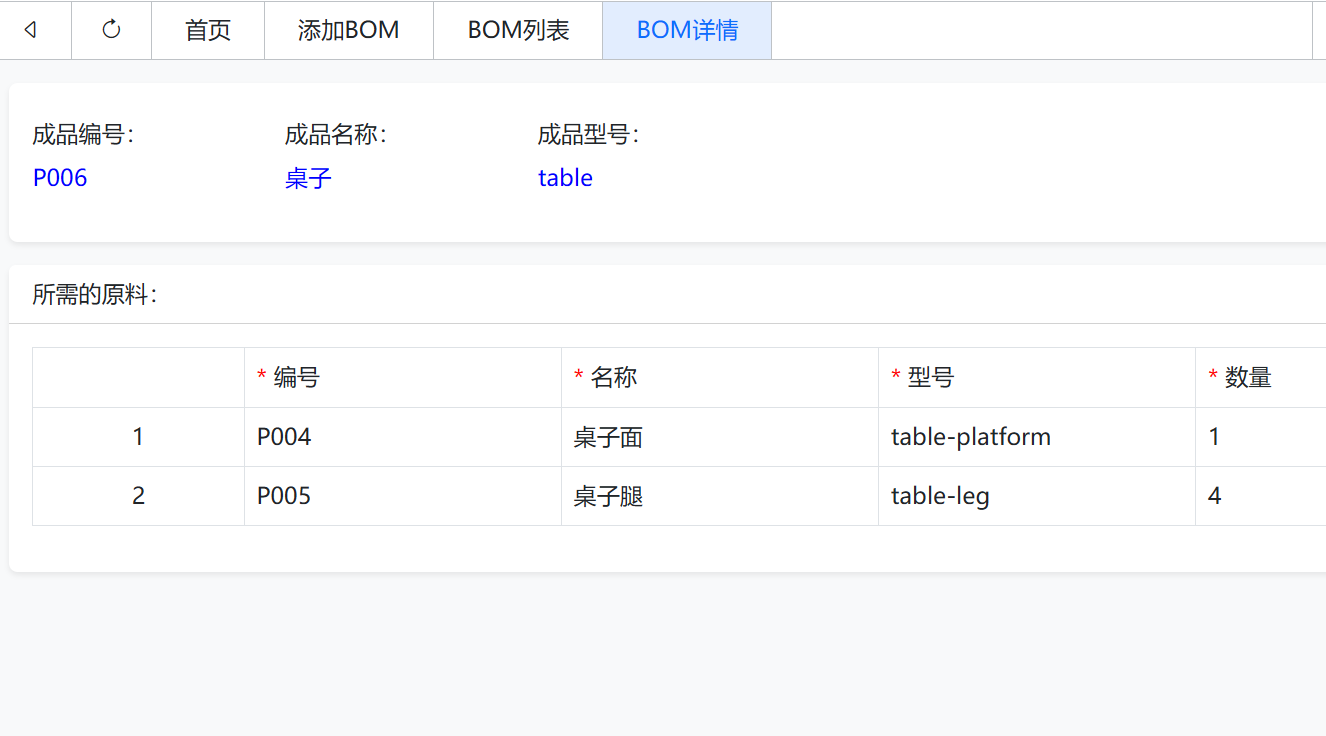Click row index 1 for P004
The width and height of the screenshot is (1326, 736).
click(138, 437)
